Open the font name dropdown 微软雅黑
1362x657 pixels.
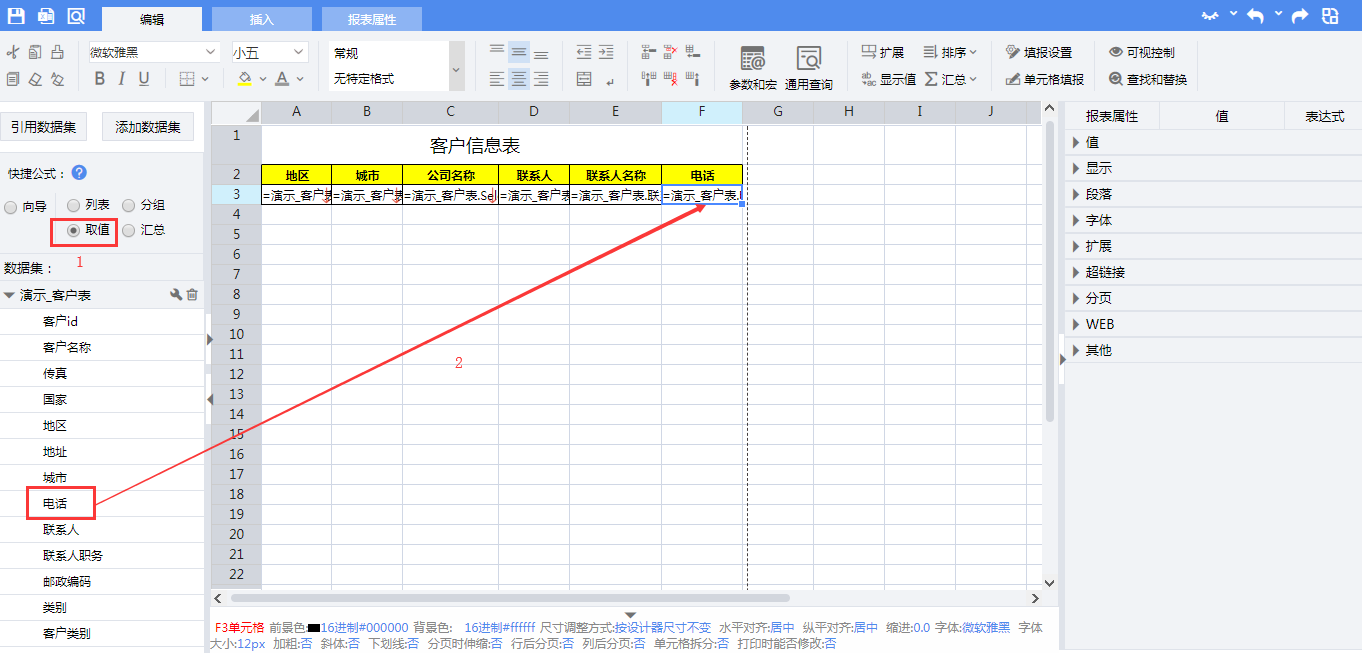[153, 52]
